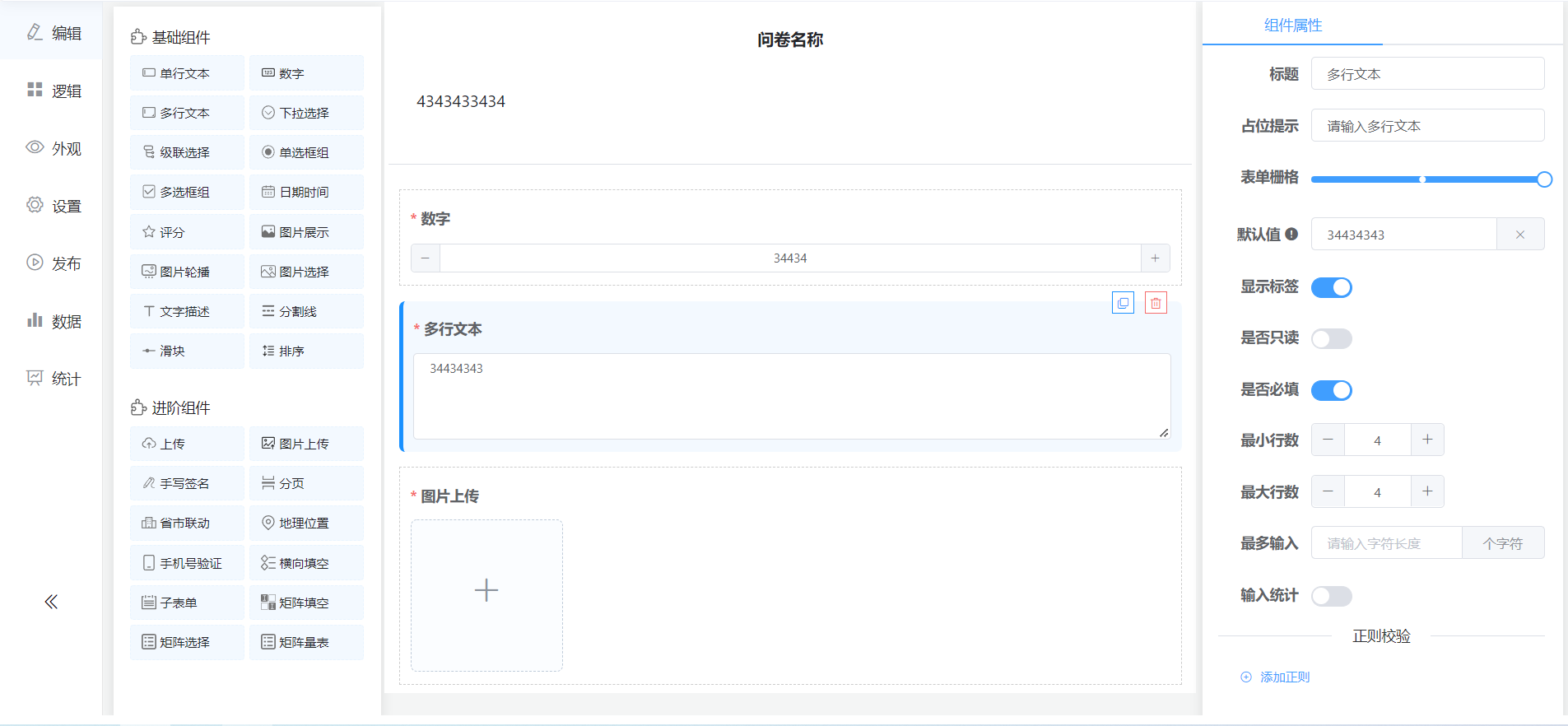The height and width of the screenshot is (726, 1568).
Task: Add a 省市联动 component
Action: coord(187,523)
